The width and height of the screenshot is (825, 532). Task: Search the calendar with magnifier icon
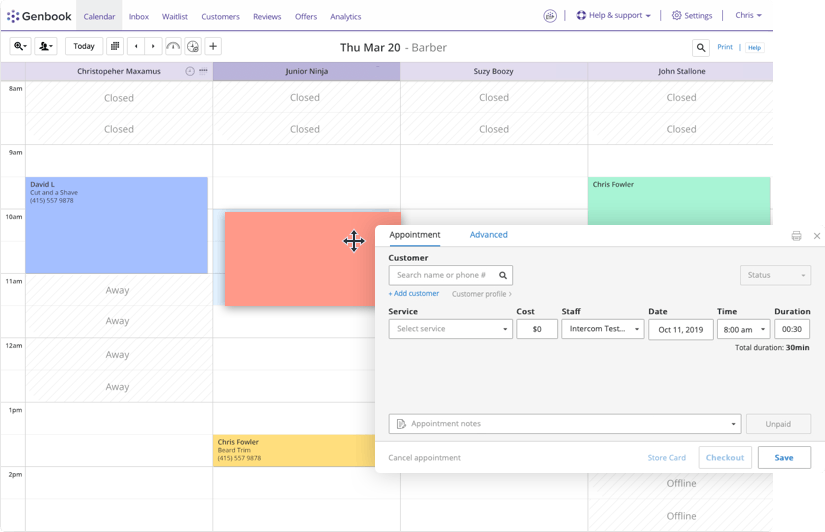pyautogui.click(x=701, y=48)
